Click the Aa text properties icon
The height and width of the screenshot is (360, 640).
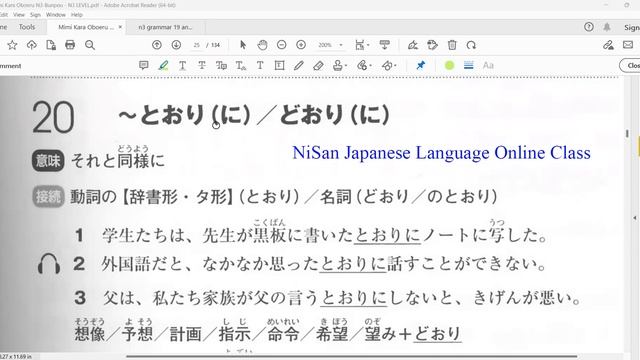pos(488,65)
